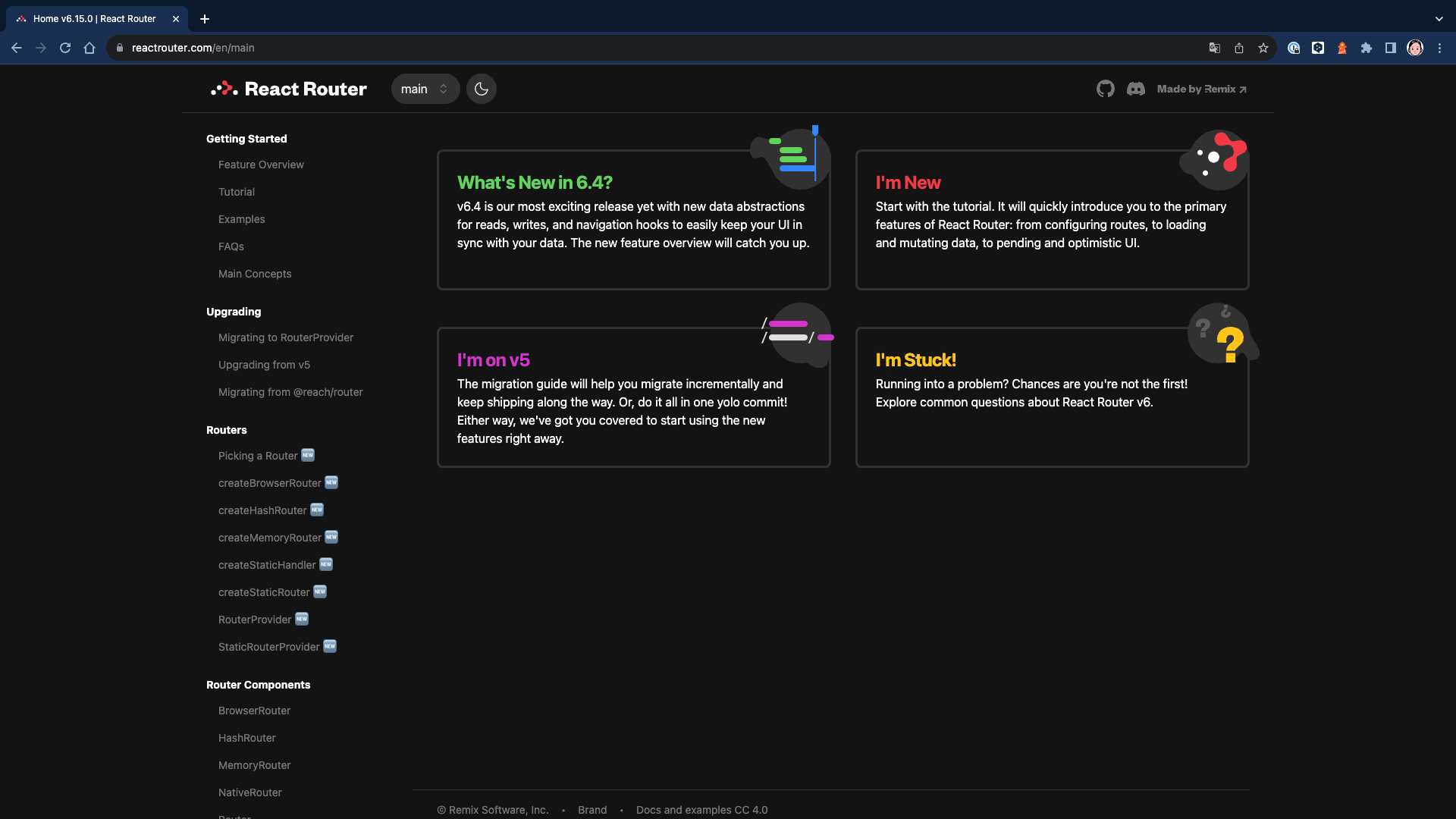The height and width of the screenshot is (819, 1456).
Task: Click the React Router logo
Action: click(289, 89)
